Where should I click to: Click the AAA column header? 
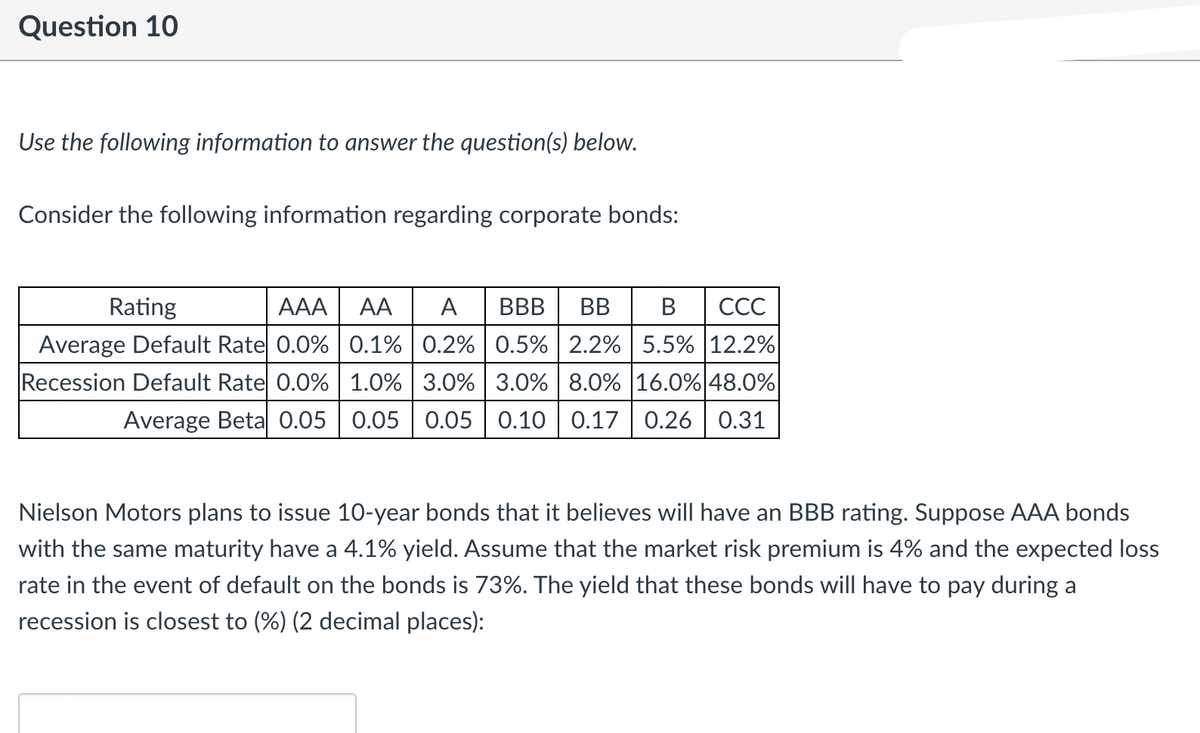pos(304,306)
